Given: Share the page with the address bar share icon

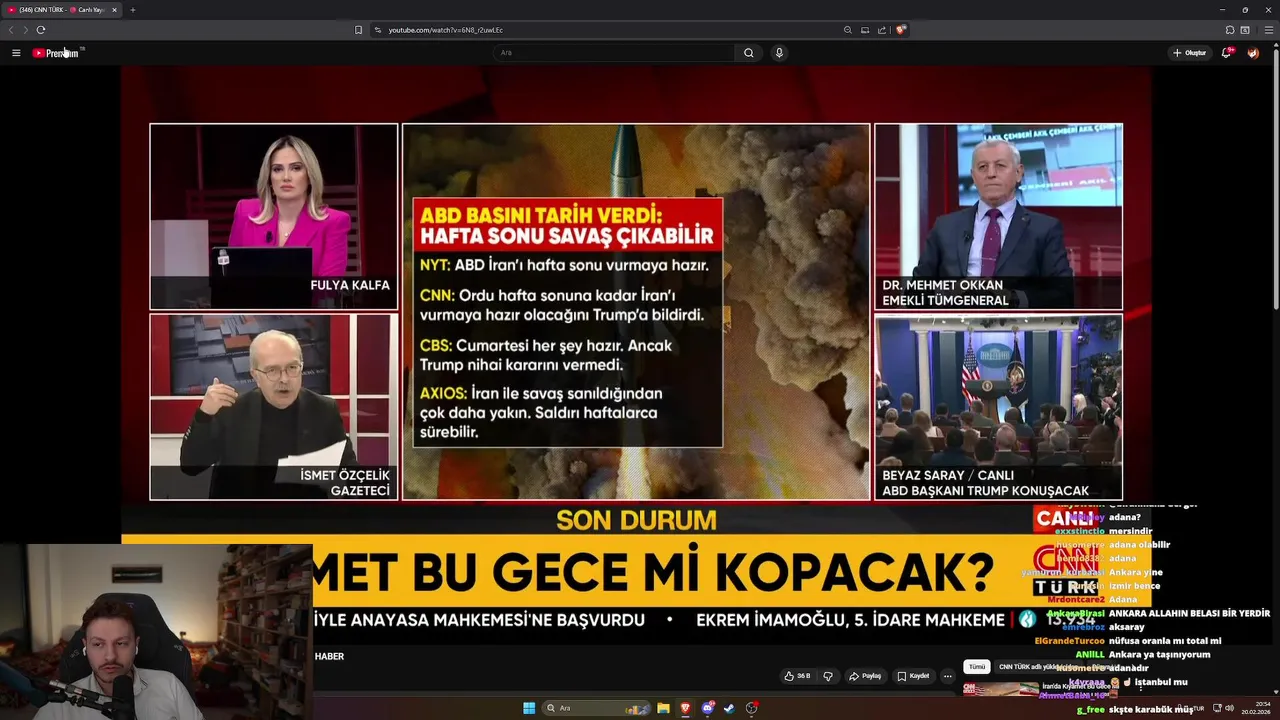Looking at the screenshot, I should [x=882, y=30].
